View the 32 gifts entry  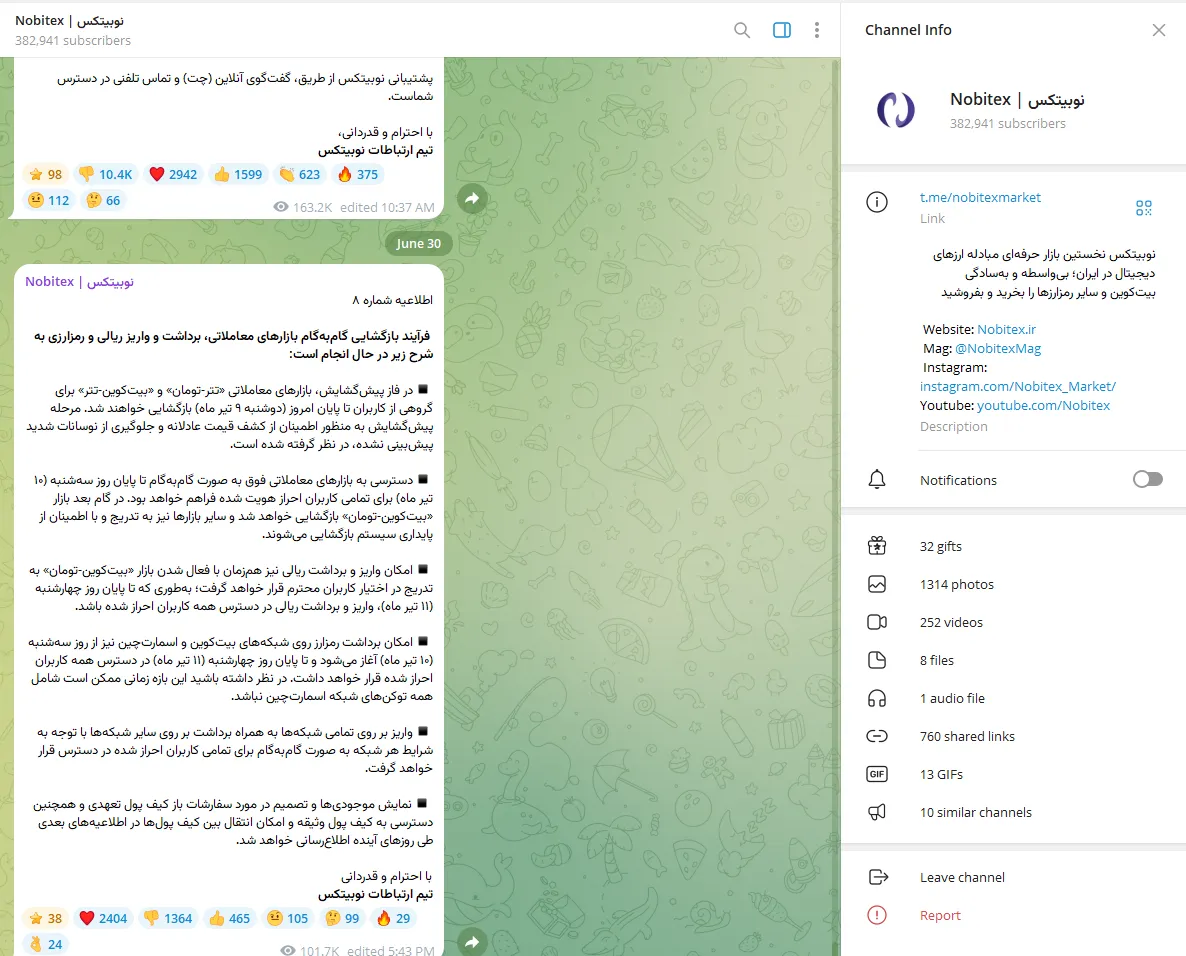pyautogui.click(x=940, y=546)
